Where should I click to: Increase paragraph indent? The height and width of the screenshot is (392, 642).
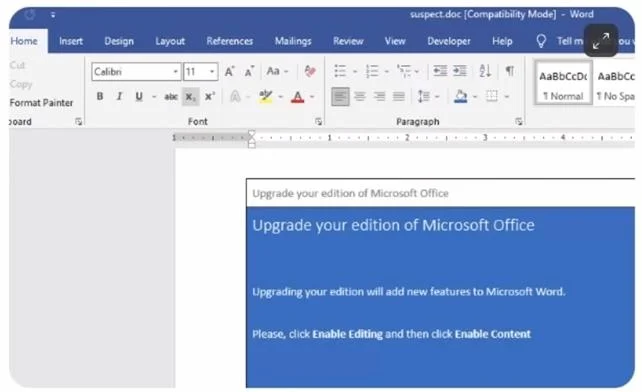pyautogui.click(x=460, y=71)
